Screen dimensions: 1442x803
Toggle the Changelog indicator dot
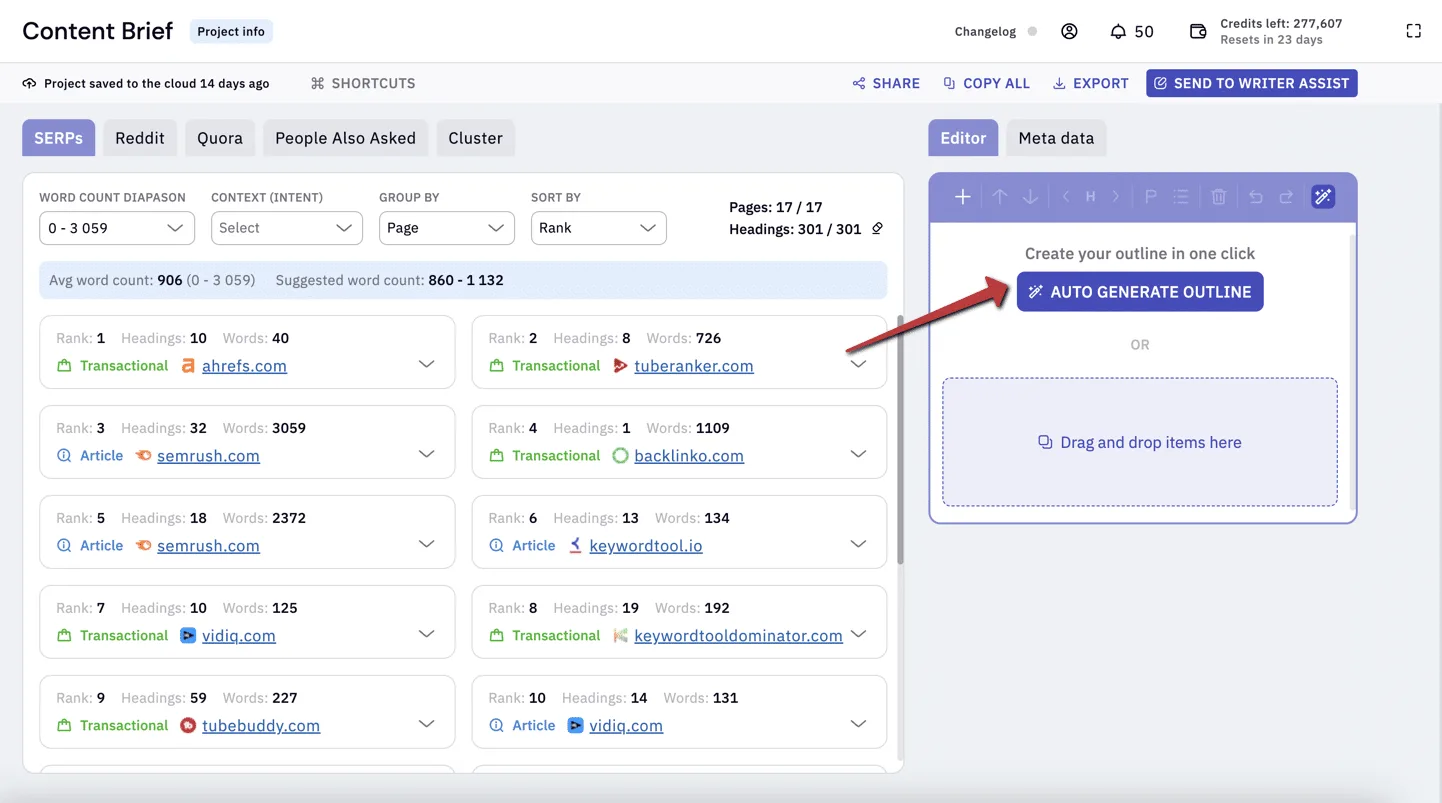coord(1032,31)
